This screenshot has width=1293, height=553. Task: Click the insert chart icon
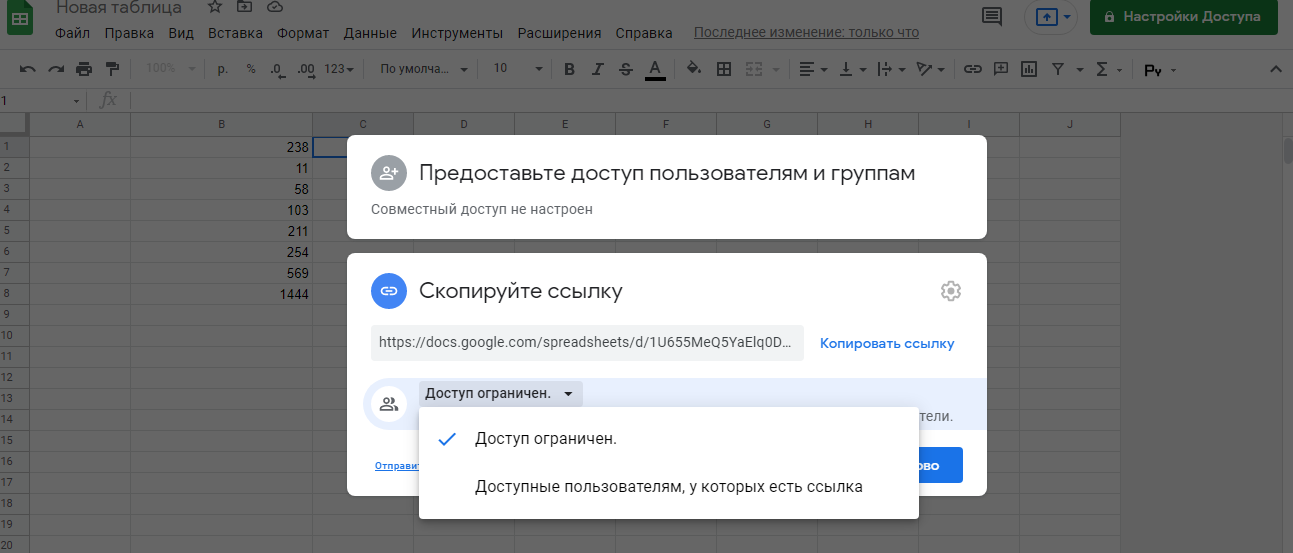tap(1028, 69)
